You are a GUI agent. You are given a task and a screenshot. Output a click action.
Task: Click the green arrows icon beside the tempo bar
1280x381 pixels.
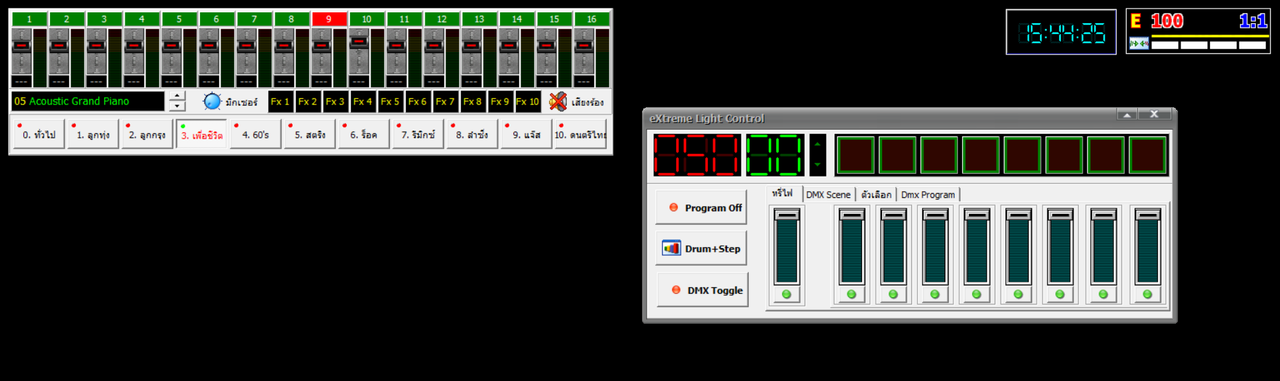(x=1138, y=43)
